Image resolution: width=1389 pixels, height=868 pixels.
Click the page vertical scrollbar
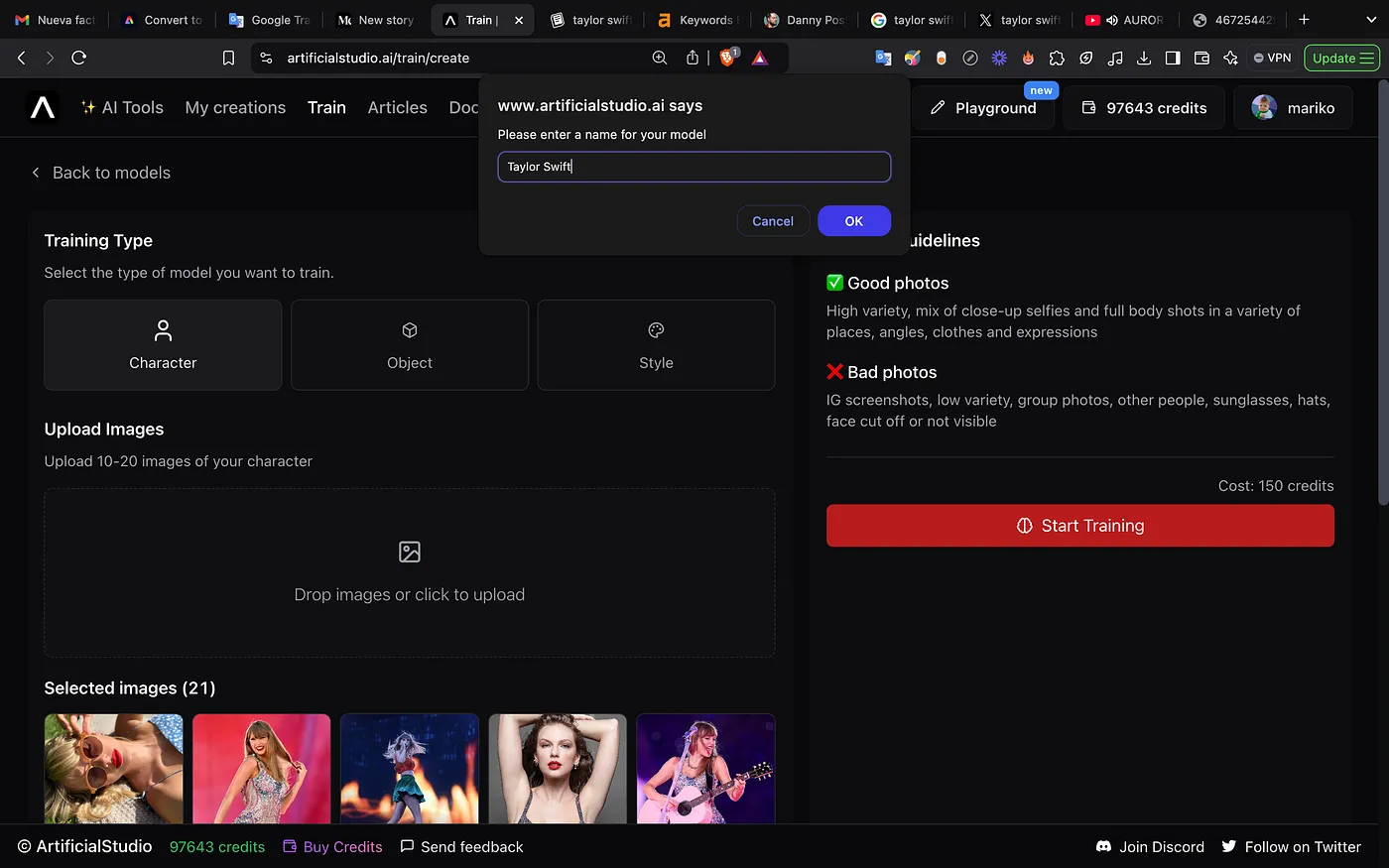point(1383,293)
